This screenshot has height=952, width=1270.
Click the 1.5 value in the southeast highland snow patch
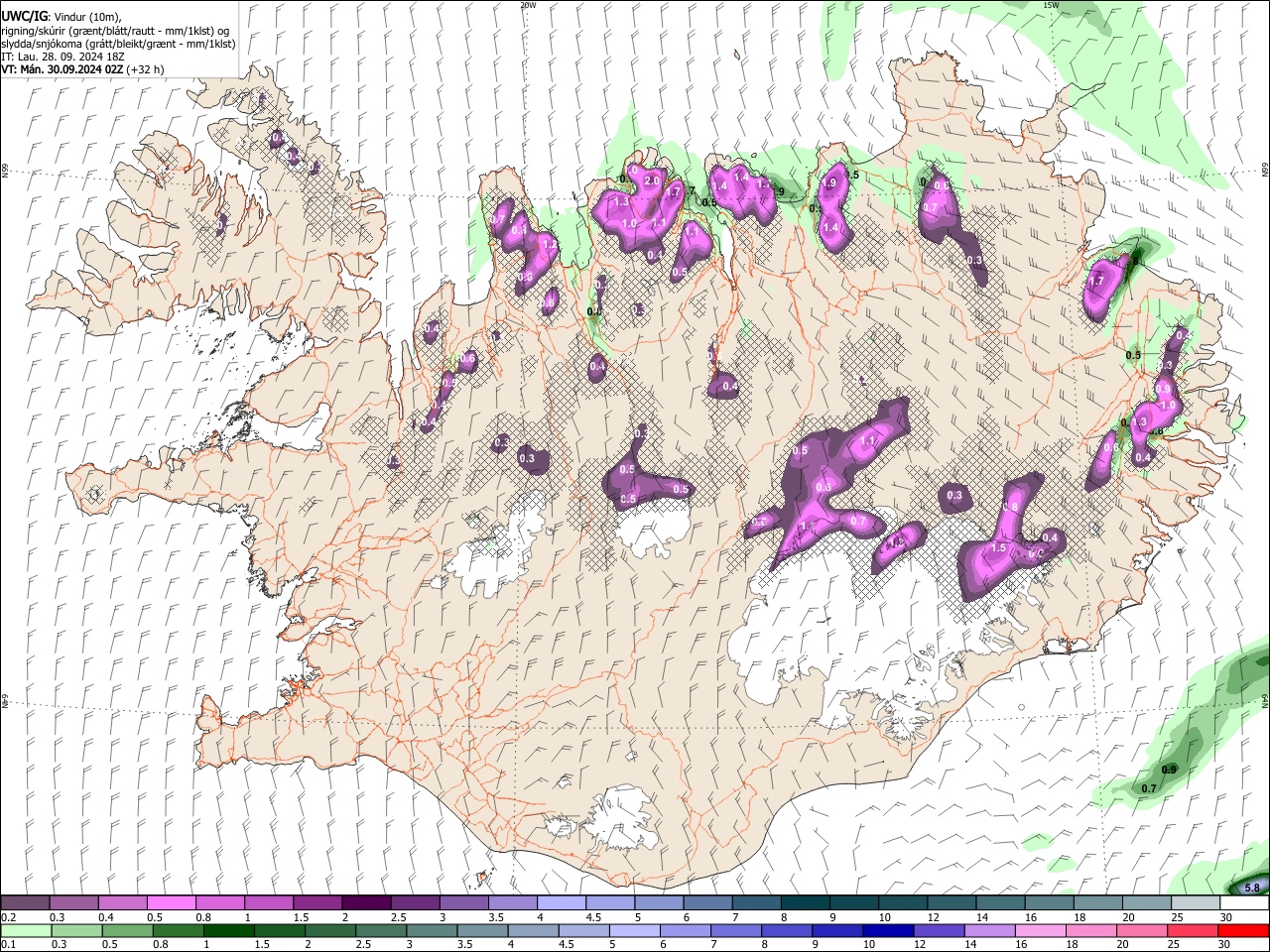coord(999,547)
